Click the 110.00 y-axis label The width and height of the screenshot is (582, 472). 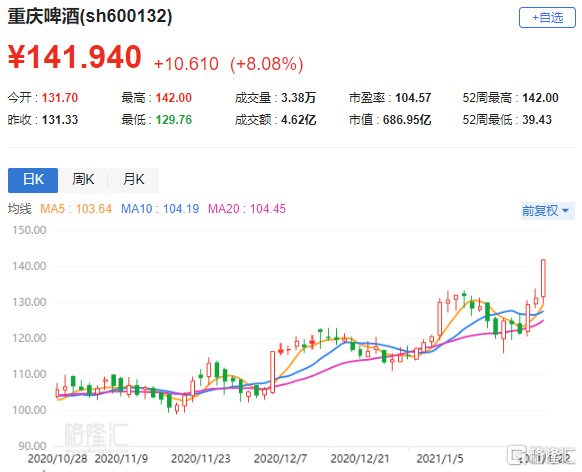click(x=29, y=374)
